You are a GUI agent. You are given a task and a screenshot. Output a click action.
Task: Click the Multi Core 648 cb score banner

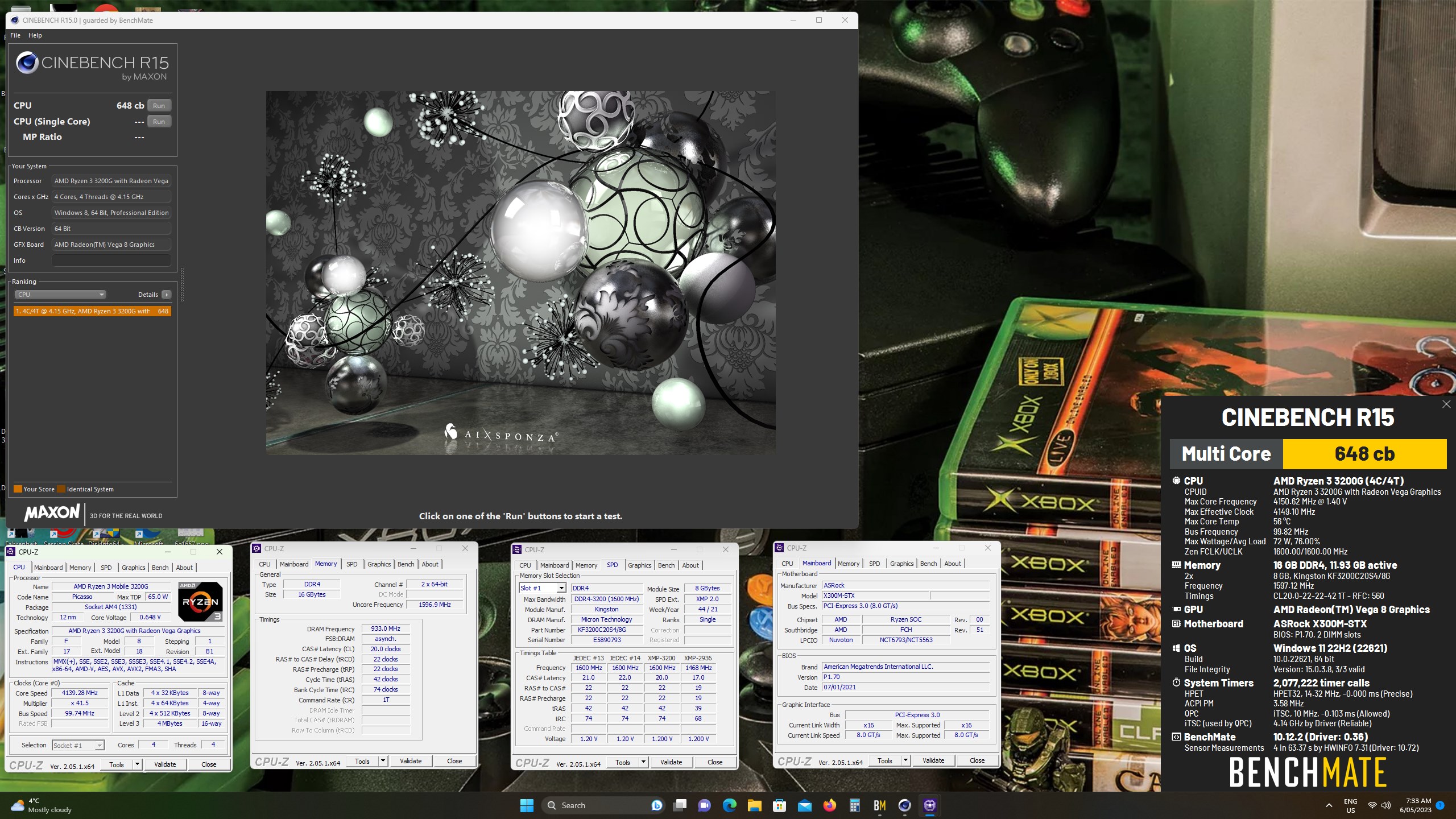[1308, 454]
